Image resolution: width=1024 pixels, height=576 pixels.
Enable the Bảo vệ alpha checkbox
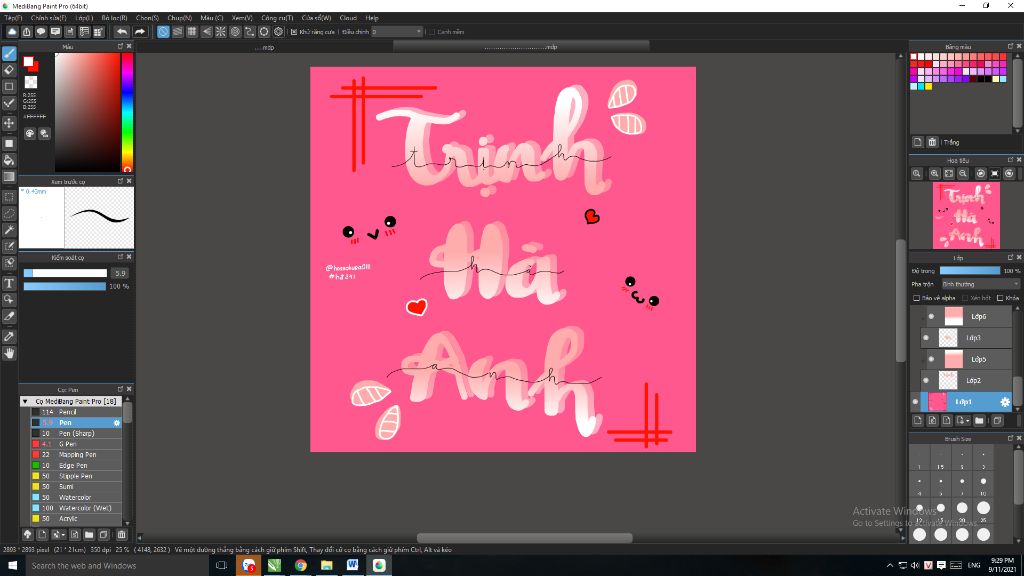pos(916,298)
